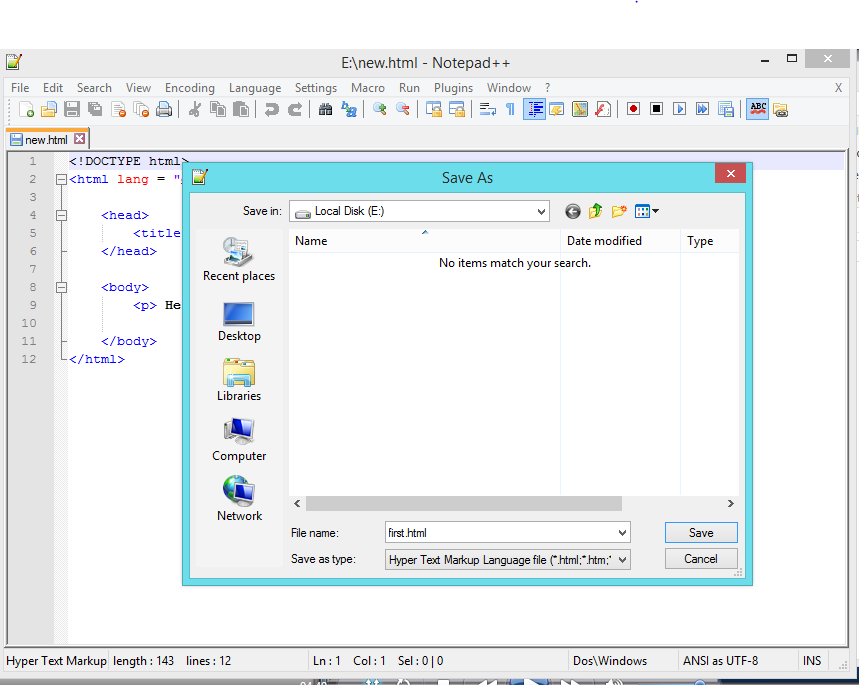This screenshot has width=859, height=685.
Task: Click the Copy toolbar icon
Action: [217, 110]
